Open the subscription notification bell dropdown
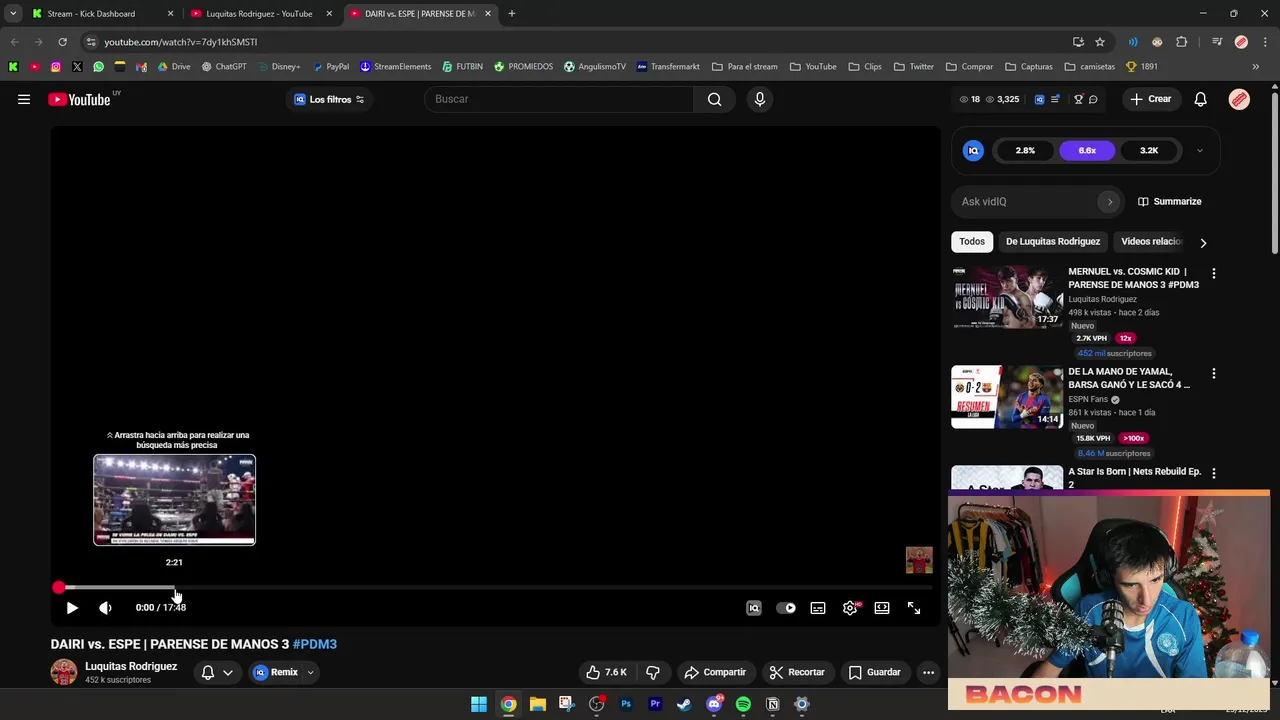 [217, 672]
